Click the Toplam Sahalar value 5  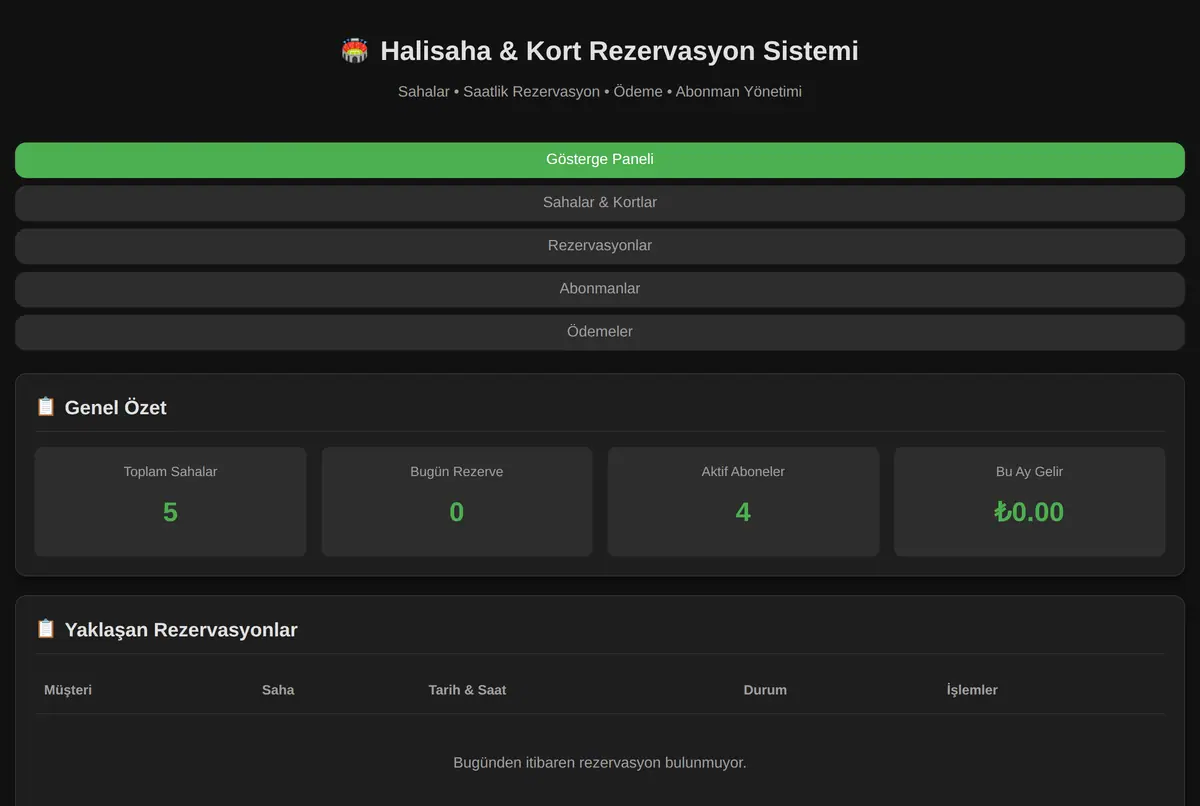pos(170,512)
